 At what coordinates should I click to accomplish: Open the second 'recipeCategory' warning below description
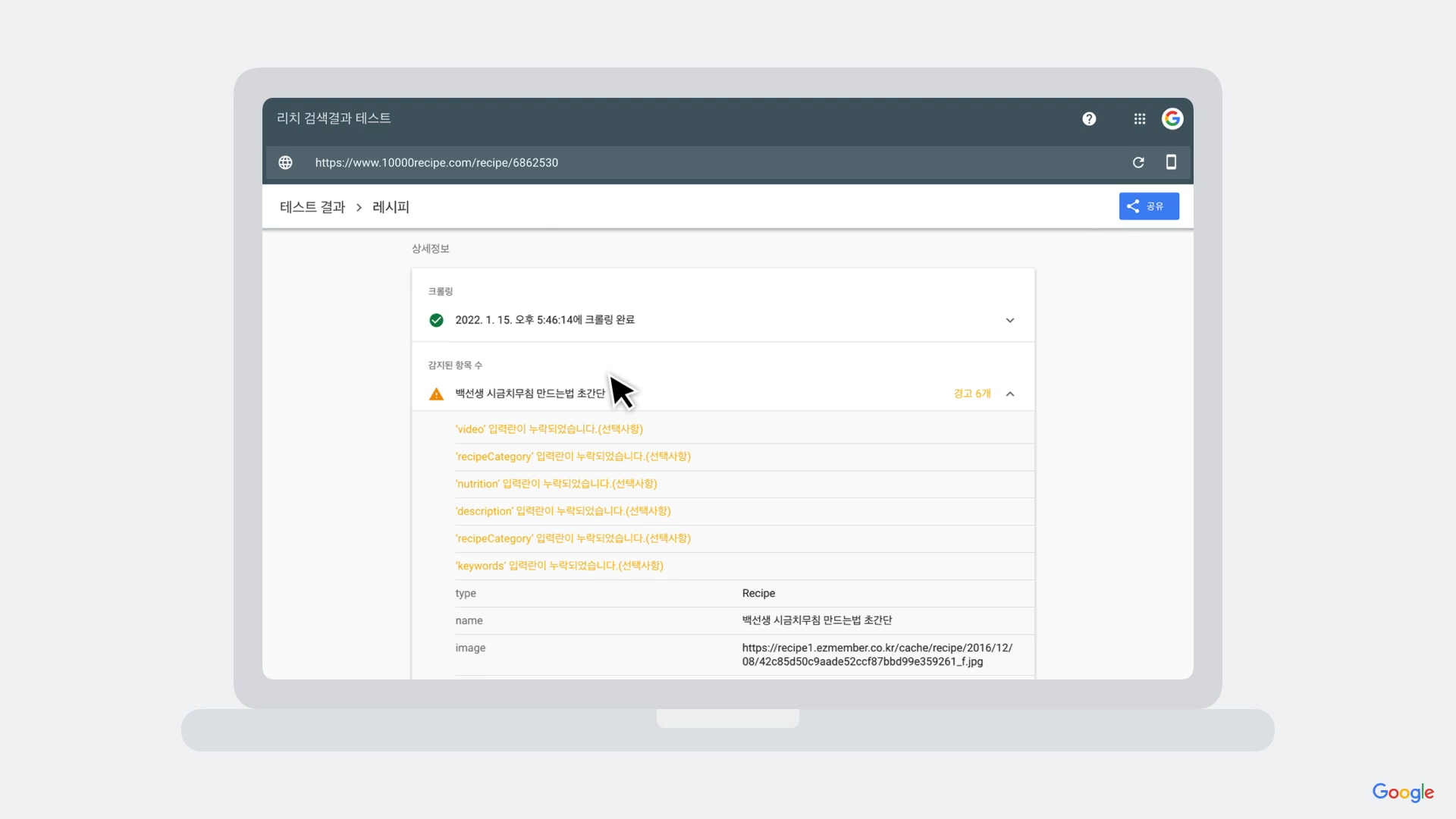(573, 538)
